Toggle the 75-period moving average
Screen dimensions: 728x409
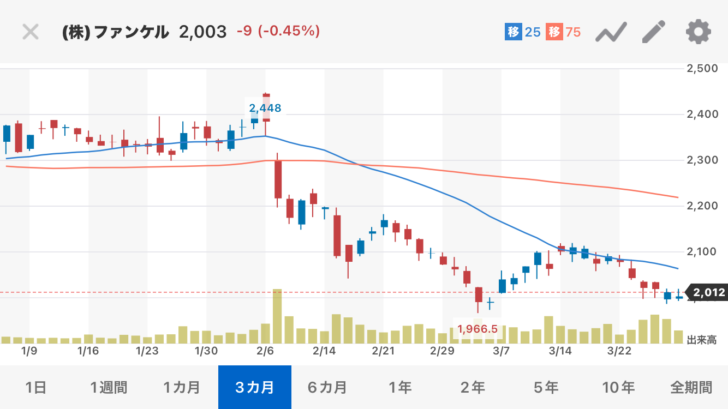(x=565, y=32)
